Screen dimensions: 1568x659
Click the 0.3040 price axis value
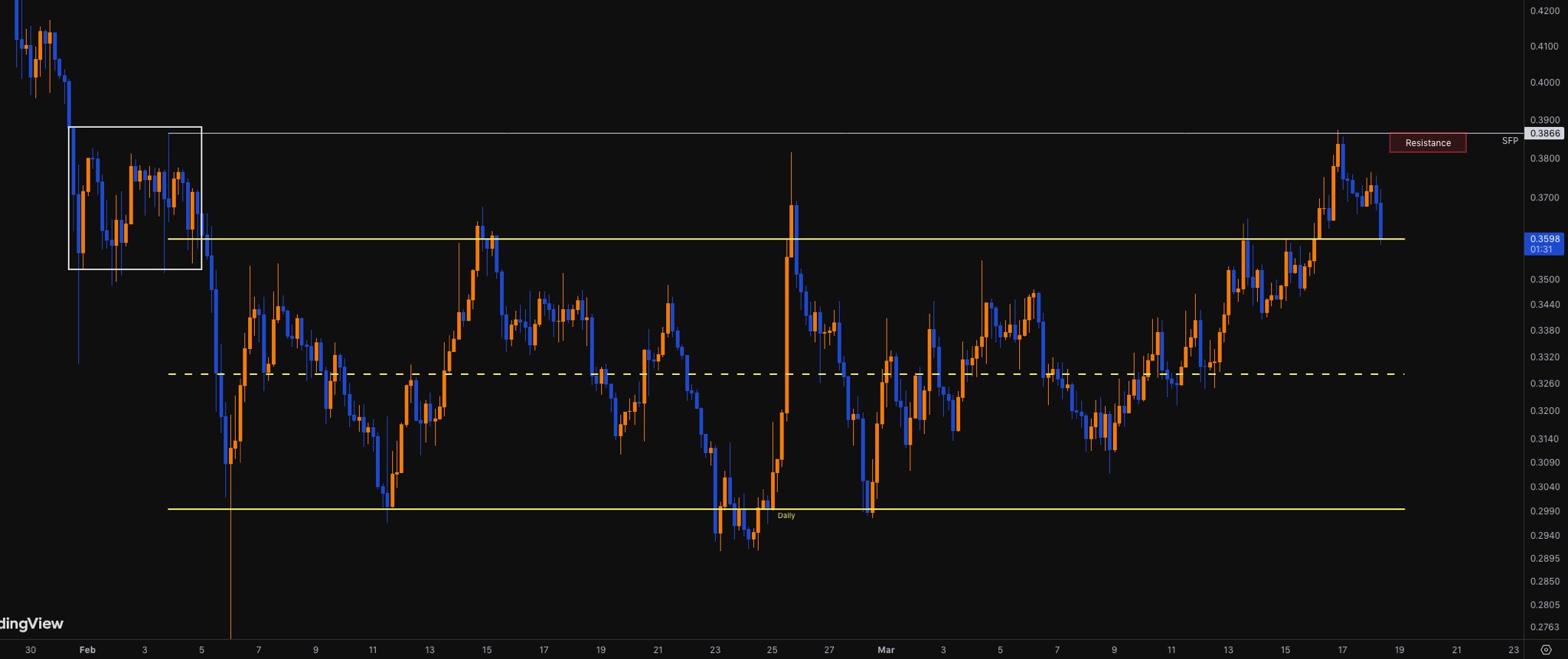pos(1544,487)
